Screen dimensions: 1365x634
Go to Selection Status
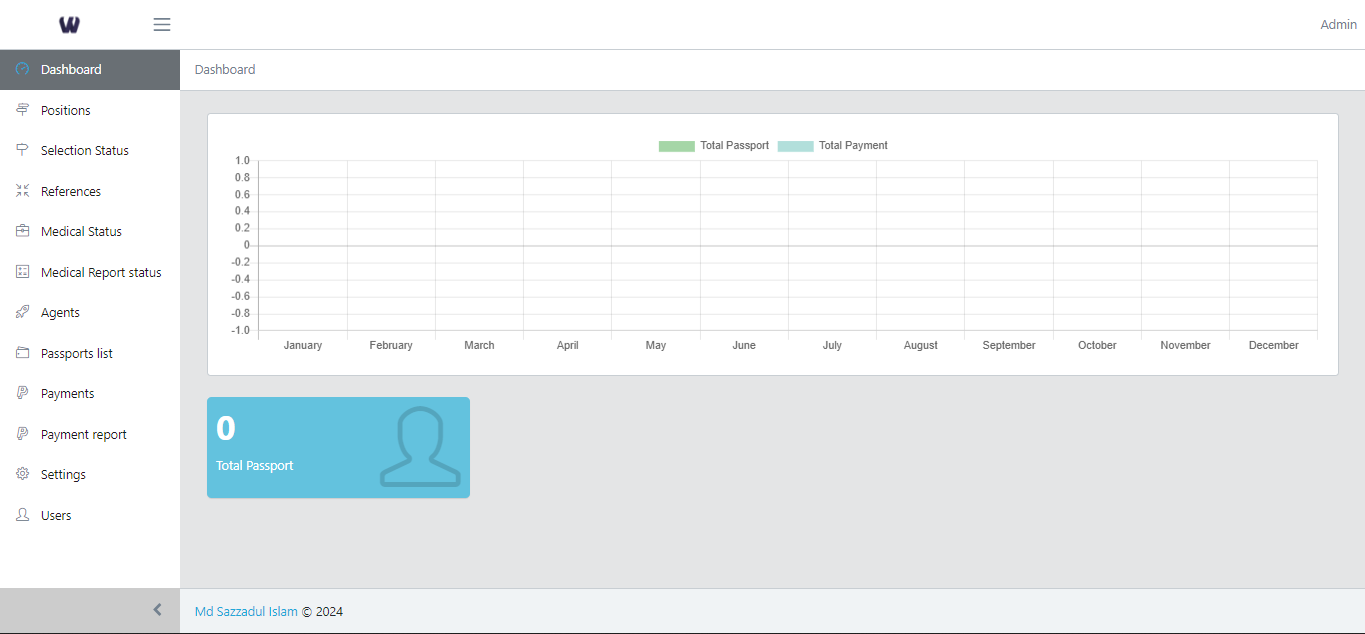(x=90, y=150)
